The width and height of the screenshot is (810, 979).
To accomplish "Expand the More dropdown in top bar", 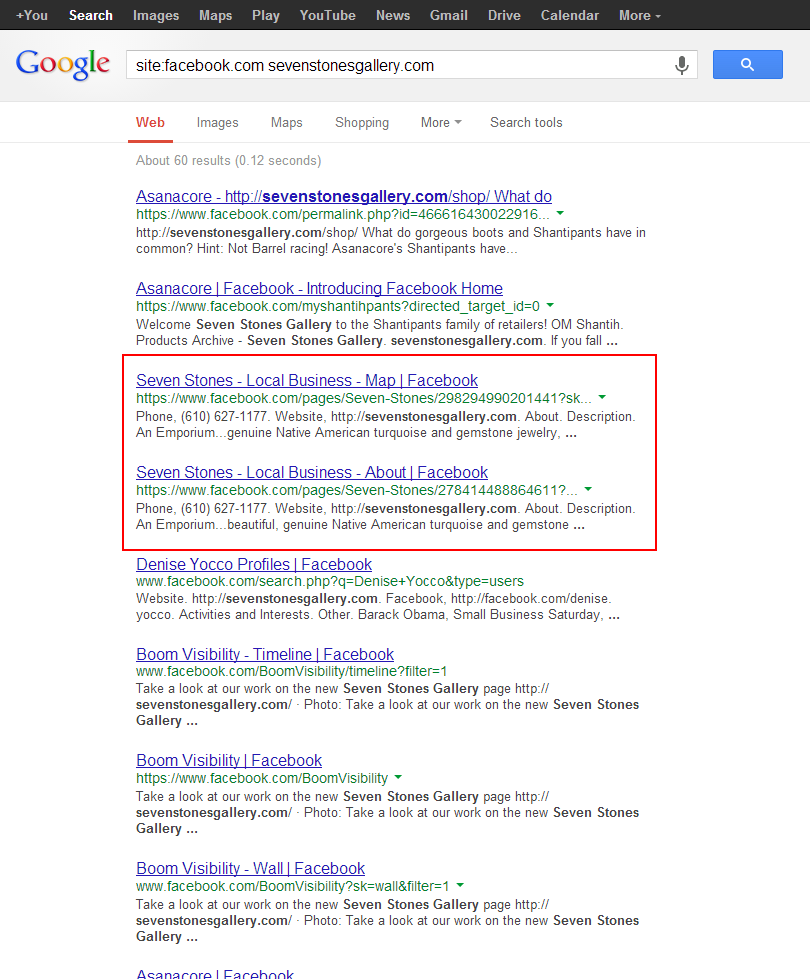I will [640, 15].
